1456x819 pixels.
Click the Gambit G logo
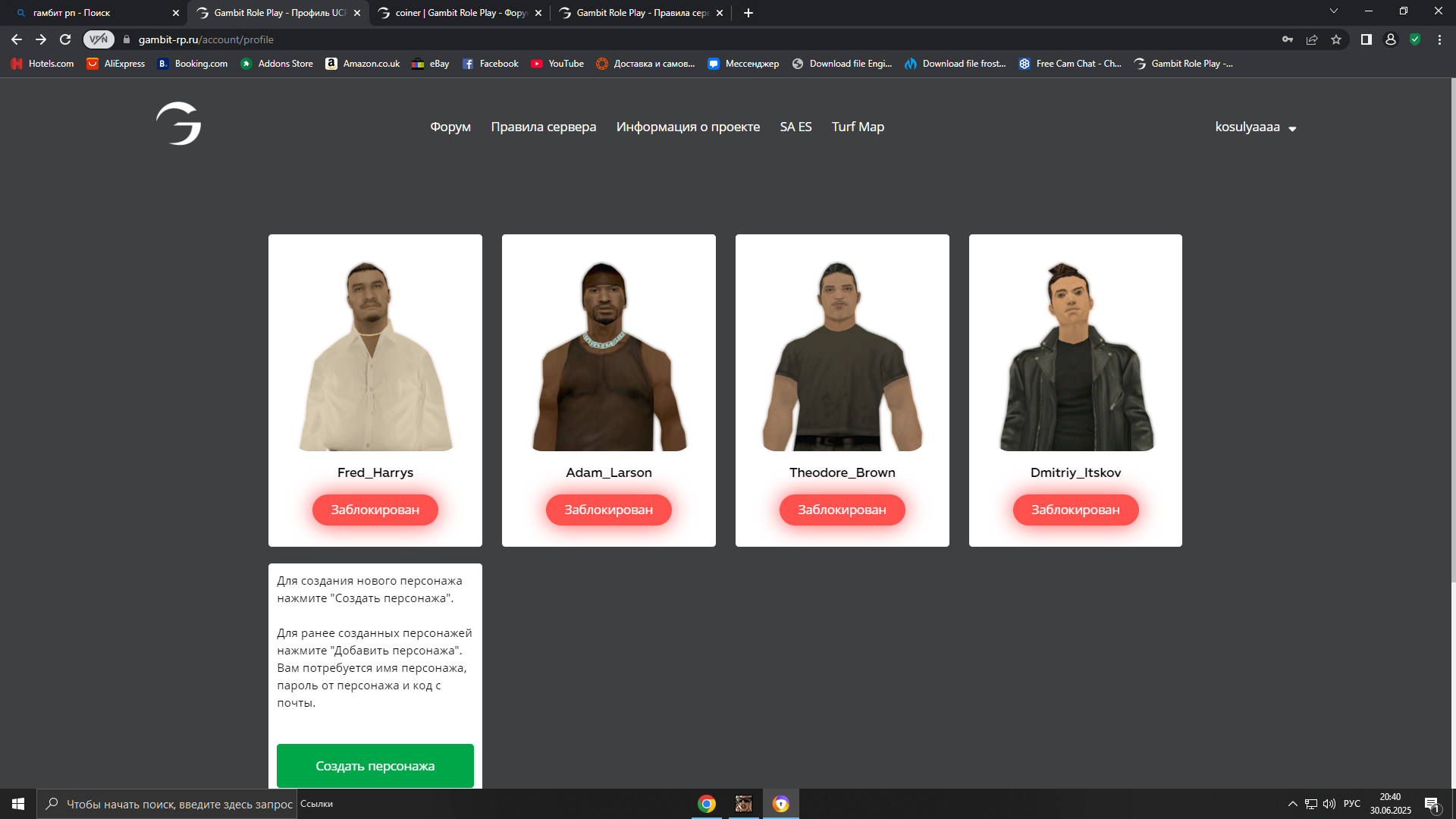[179, 124]
